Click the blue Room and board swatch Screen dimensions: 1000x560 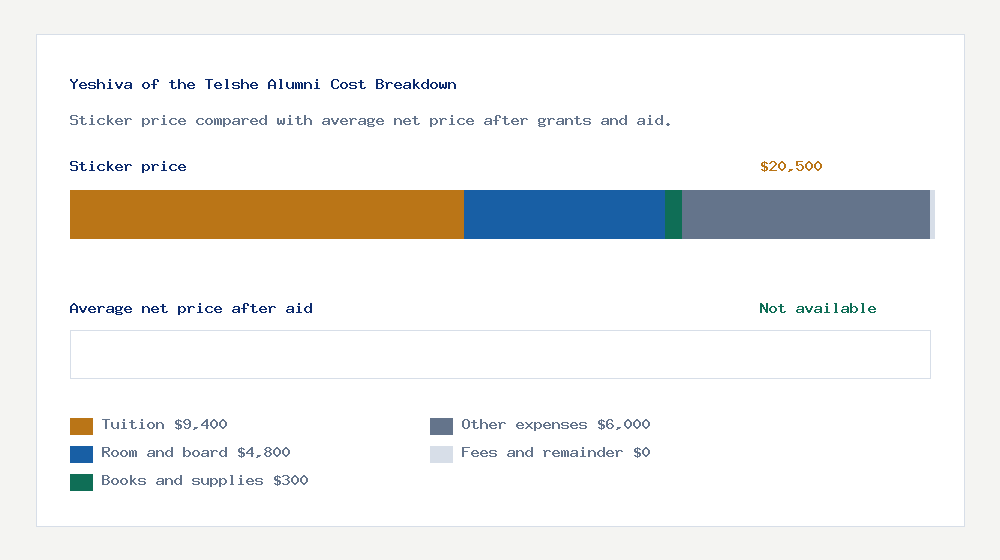(x=82, y=454)
